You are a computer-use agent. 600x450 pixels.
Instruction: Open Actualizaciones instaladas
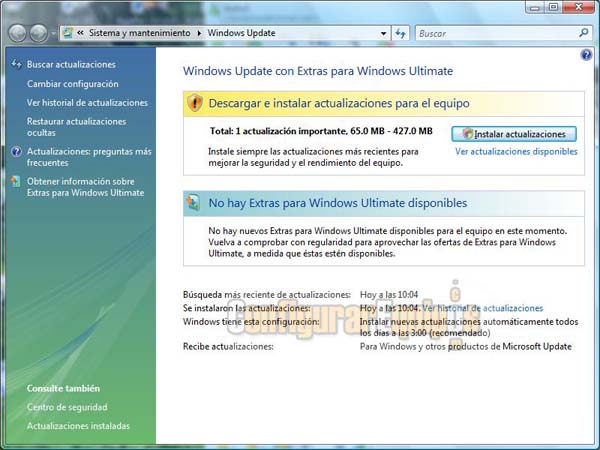[78, 426]
